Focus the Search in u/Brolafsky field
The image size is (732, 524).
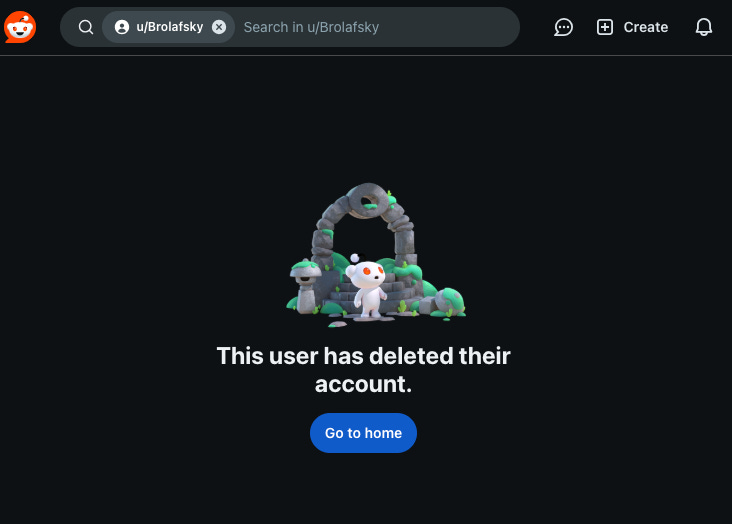[x=378, y=27]
